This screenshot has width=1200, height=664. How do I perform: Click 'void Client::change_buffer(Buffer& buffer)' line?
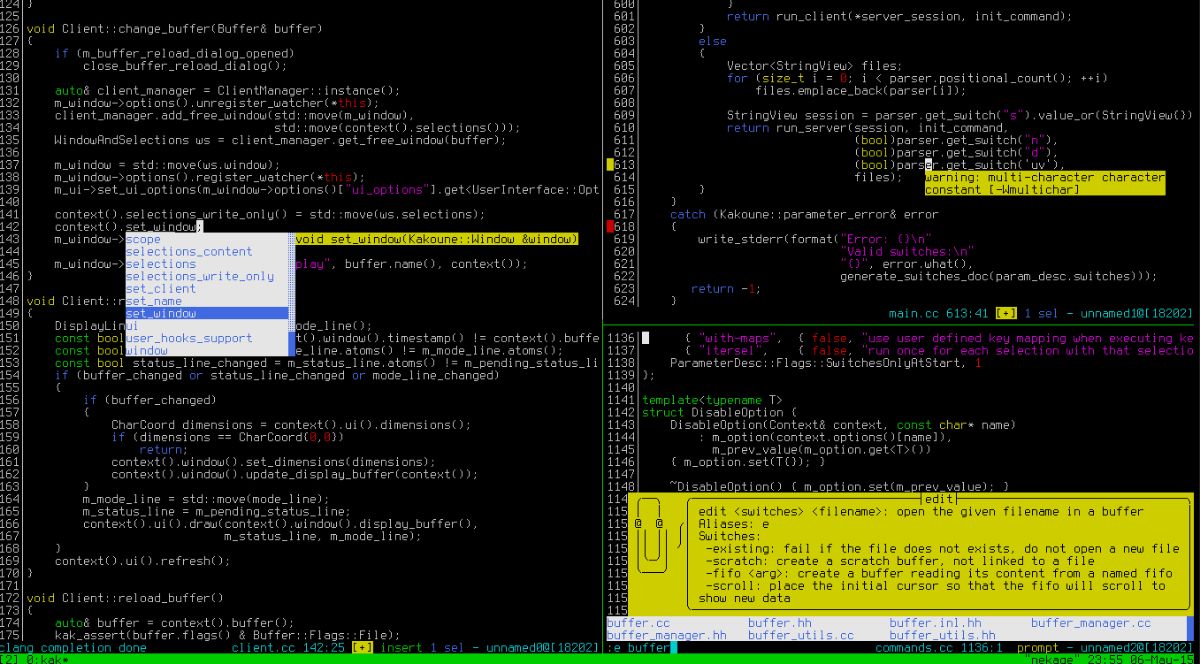175,28
